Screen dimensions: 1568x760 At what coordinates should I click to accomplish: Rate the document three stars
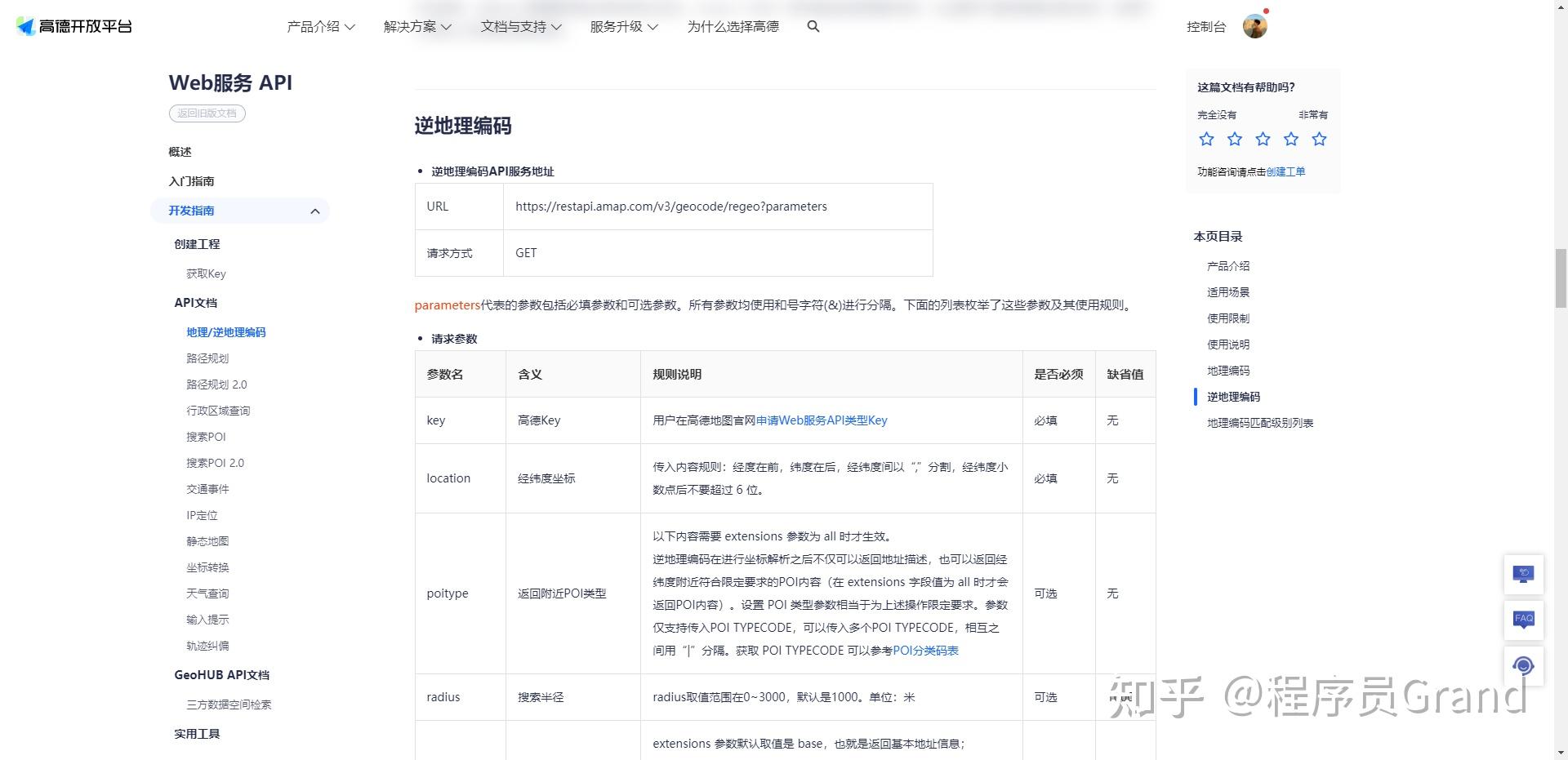point(1263,140)
